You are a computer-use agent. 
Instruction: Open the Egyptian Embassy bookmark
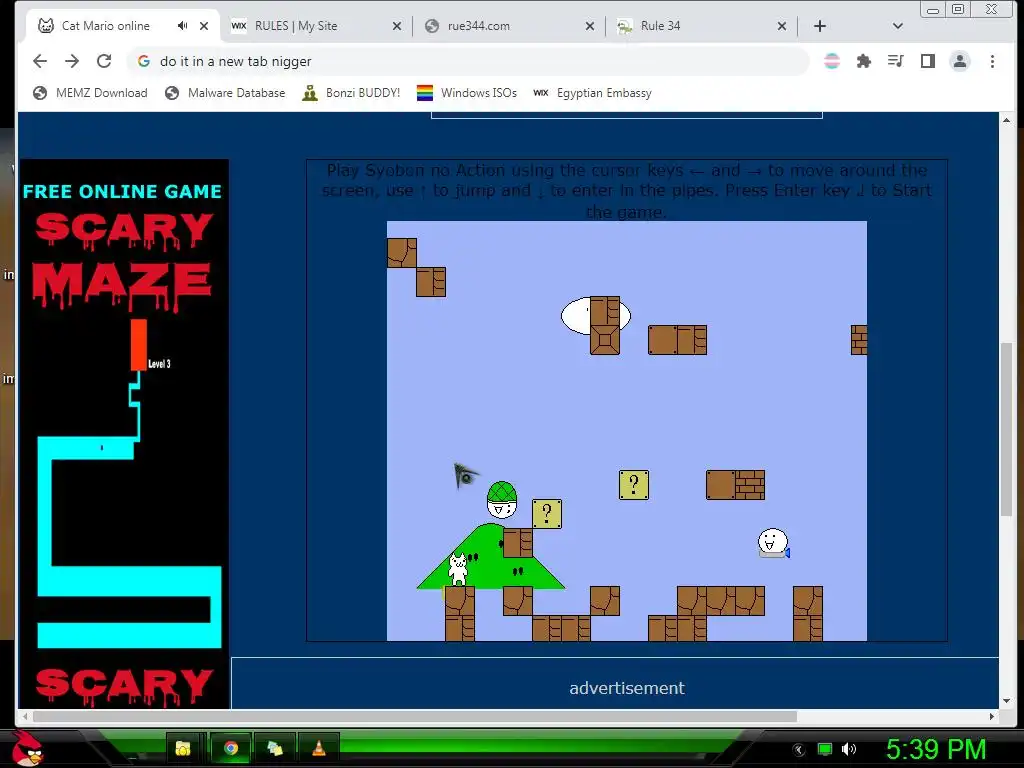(592, 93)
